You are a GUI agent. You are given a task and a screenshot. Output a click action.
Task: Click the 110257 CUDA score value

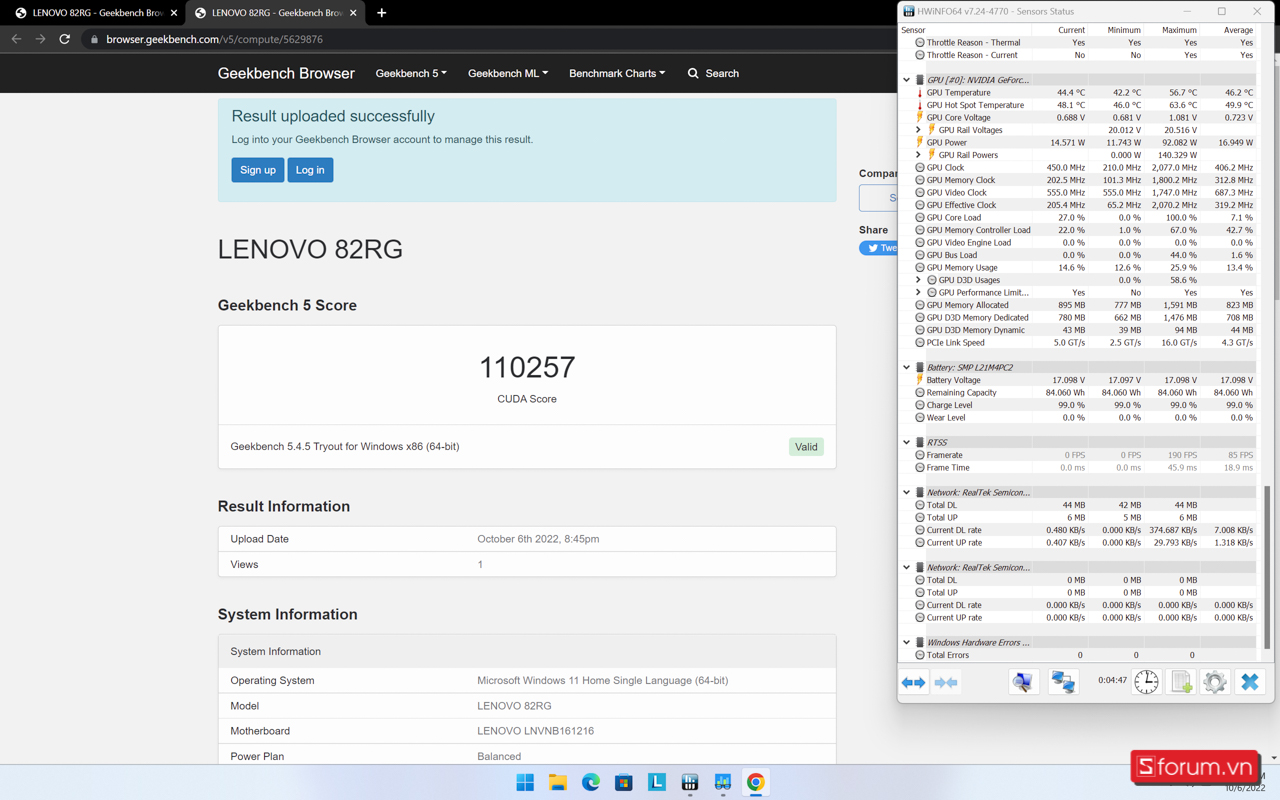pos(527,367)
